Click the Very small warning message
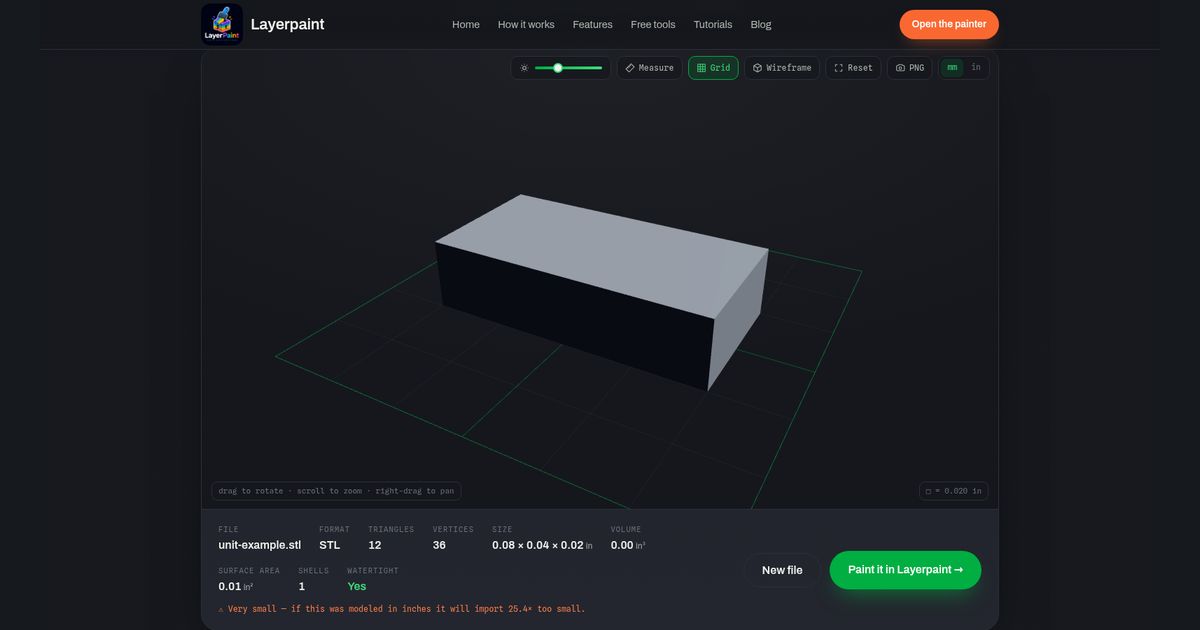 tap(401, 609)
